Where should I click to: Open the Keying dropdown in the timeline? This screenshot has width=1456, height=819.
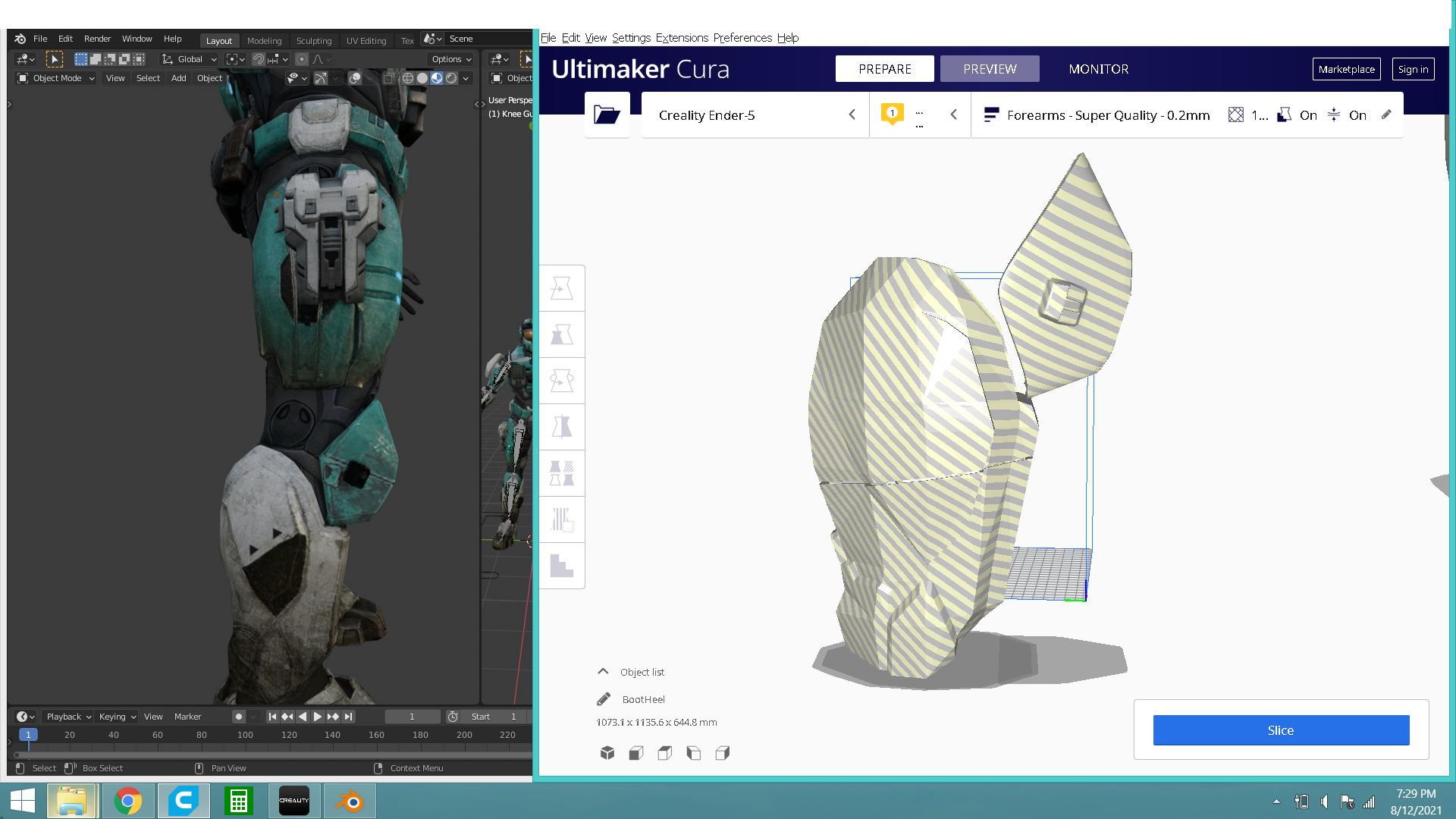(117, 717)
